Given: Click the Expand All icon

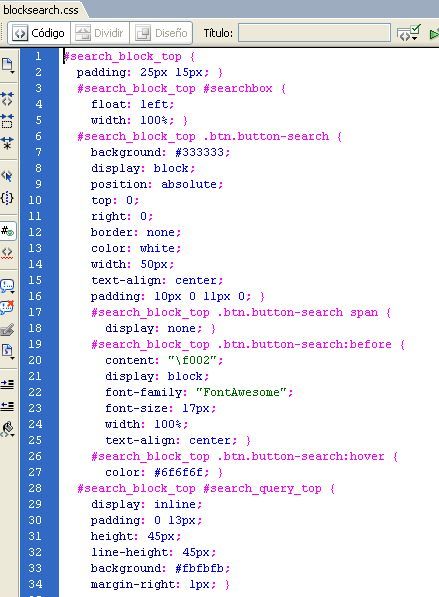Looking at the screenshot, I should (x=8, y=143).
